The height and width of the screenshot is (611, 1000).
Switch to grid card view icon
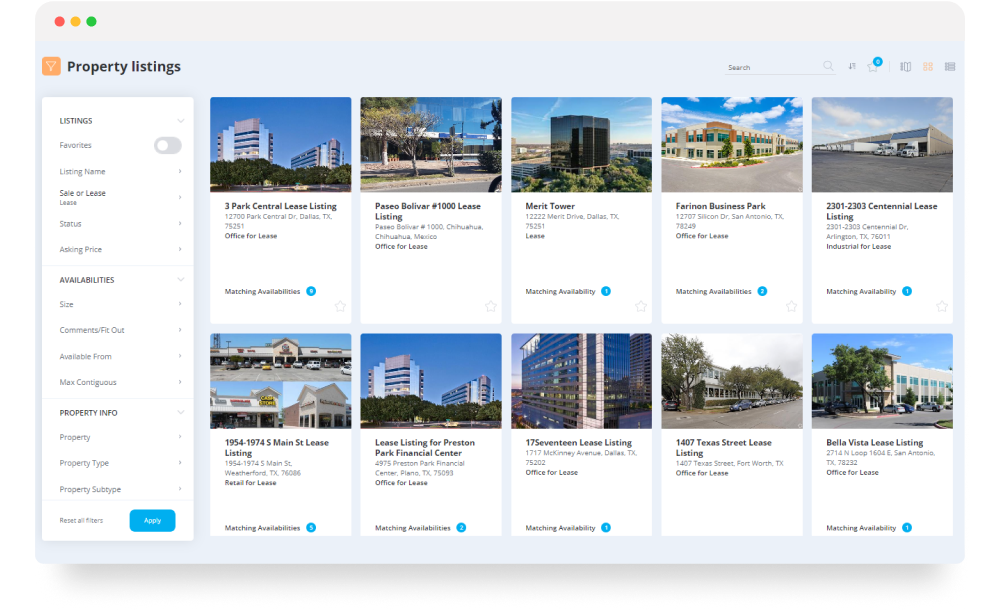pos(928,66)
